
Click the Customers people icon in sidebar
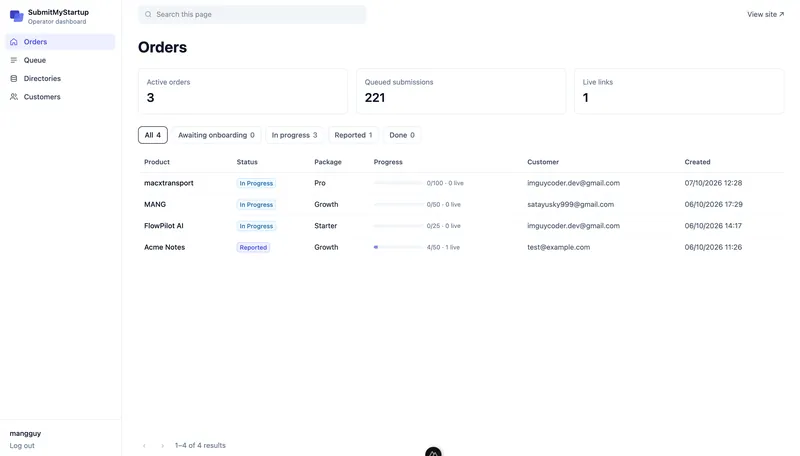14,97
